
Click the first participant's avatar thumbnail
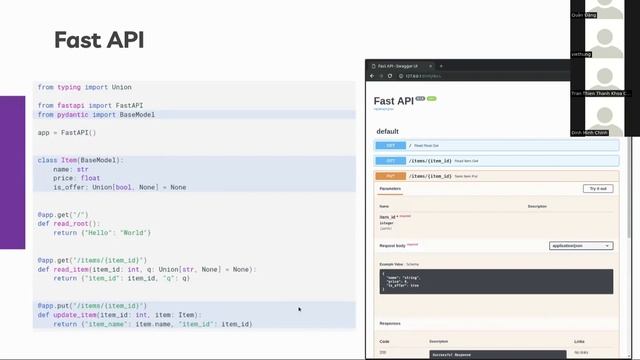(604, 9)
